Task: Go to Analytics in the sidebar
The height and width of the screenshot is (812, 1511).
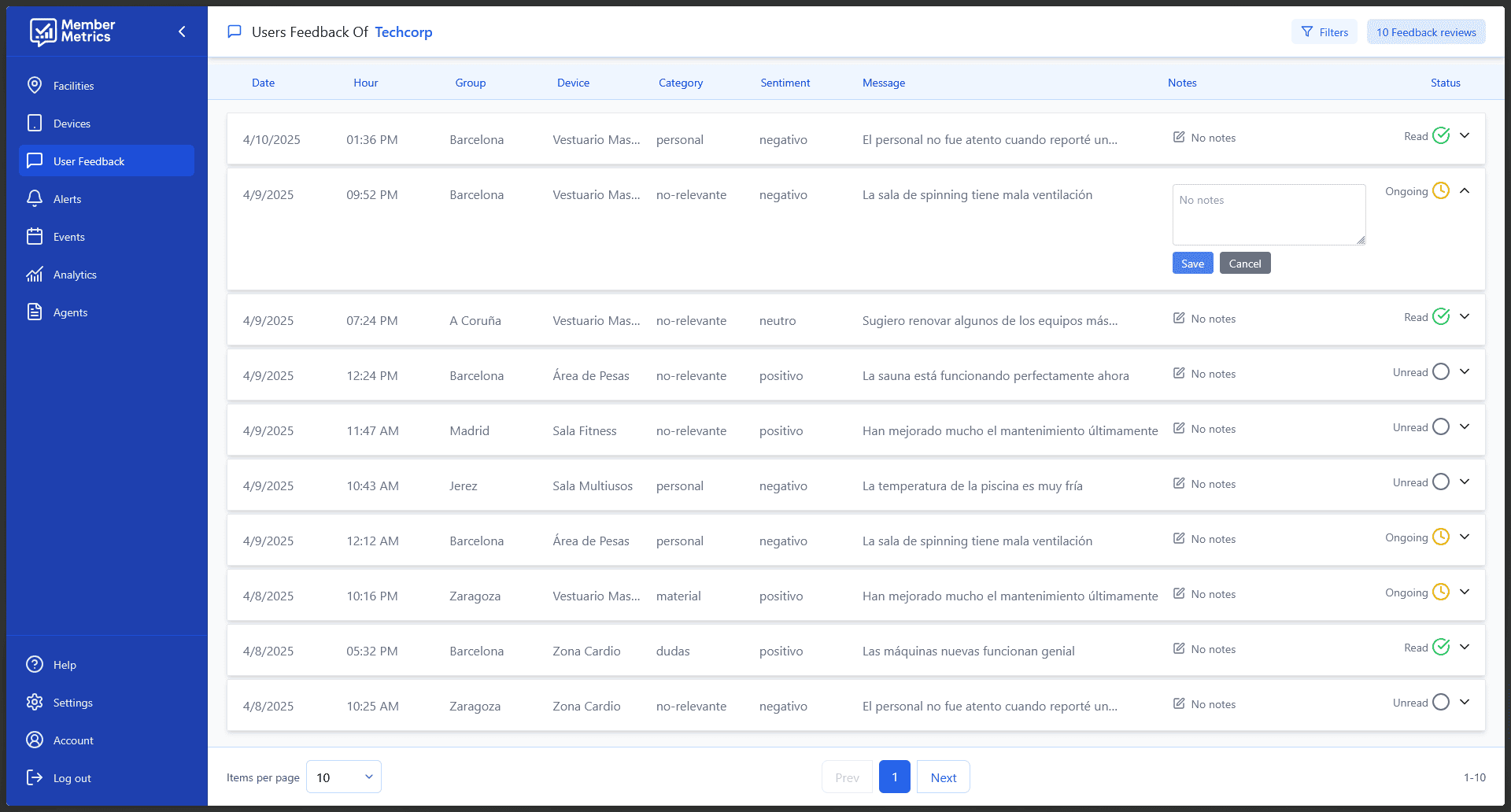Action: (75, 275)
